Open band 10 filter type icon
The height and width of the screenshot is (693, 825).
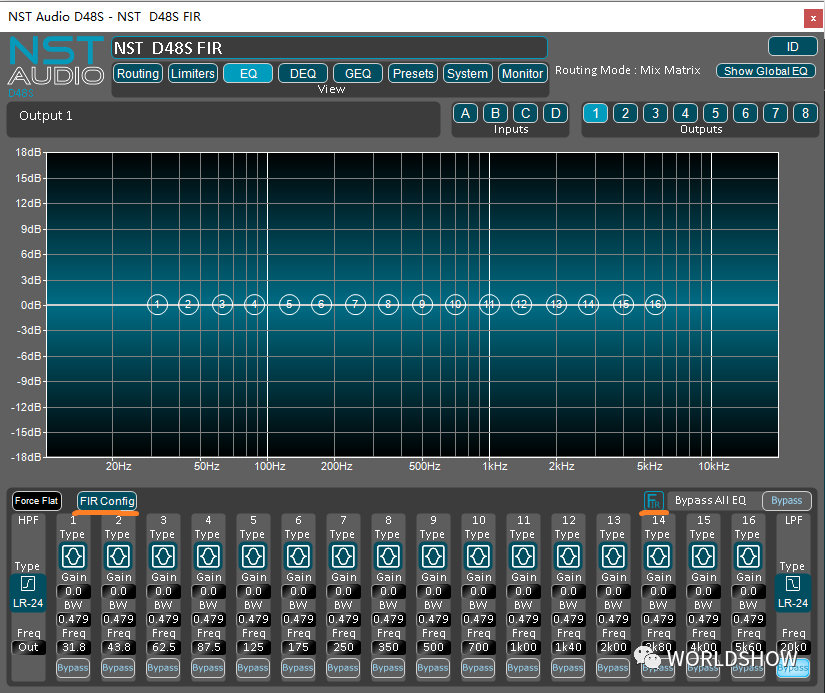pyautogui.click(x=478, y=556)
